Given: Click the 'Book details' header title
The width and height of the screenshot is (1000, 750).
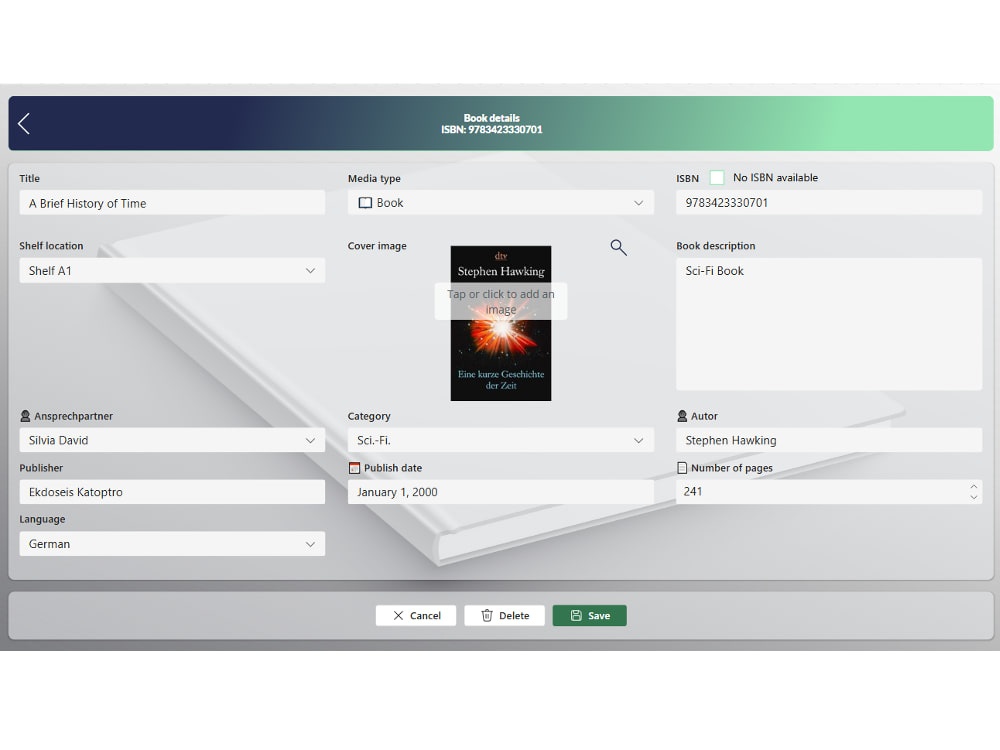Looking at the screenshot, I should pyautogui.click(x=492, y=118).
